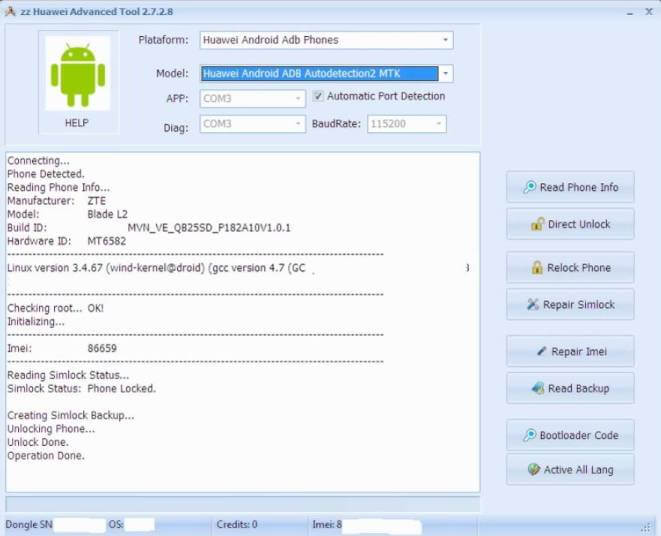Click the progress bar below the log
Image resolution: width=661 pixels, height=536 pixels.
242,504
